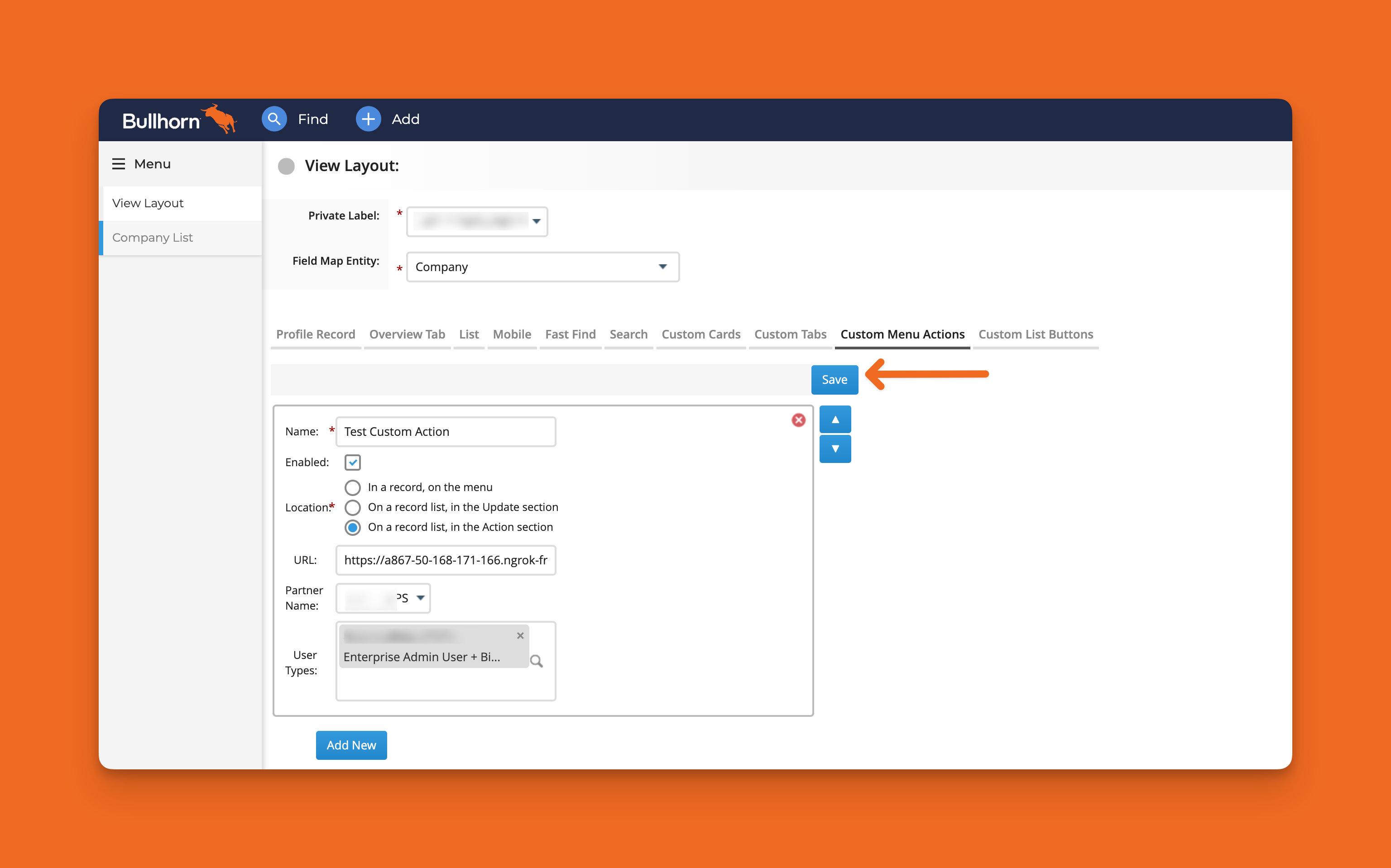Select 'On a record list, Update section'

pos(352,507)
